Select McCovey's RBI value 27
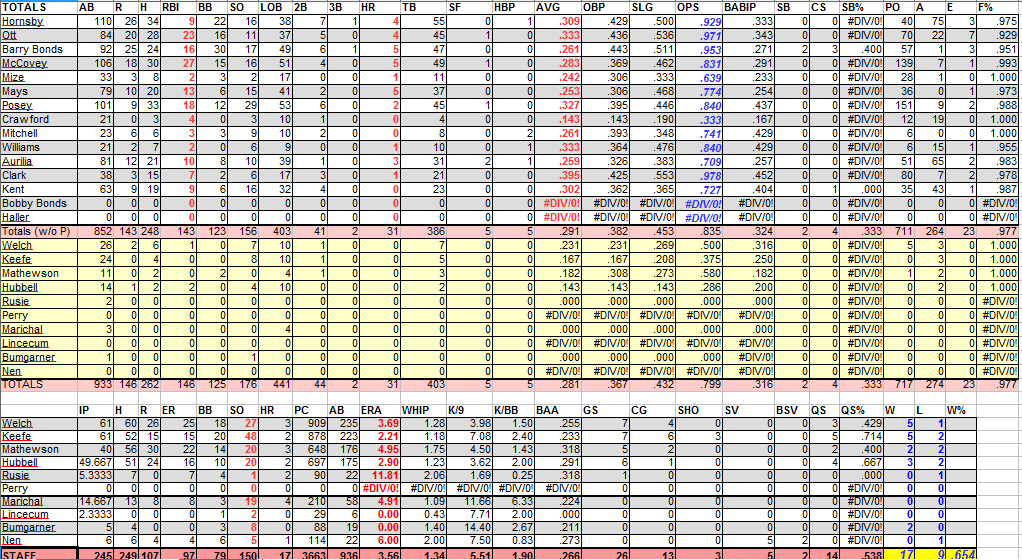 (x=178, y=63)
